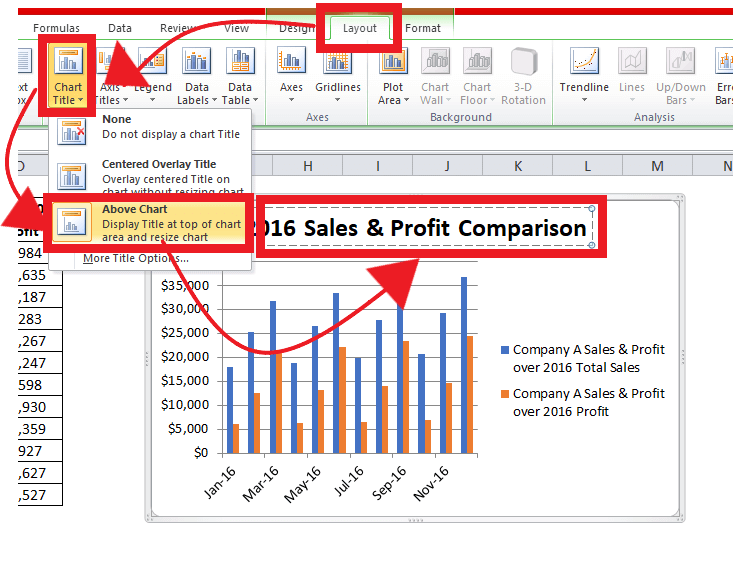Click the Data Labels icon
The image size is (736, 562).
pyautogui.click(x=196, y=61)
